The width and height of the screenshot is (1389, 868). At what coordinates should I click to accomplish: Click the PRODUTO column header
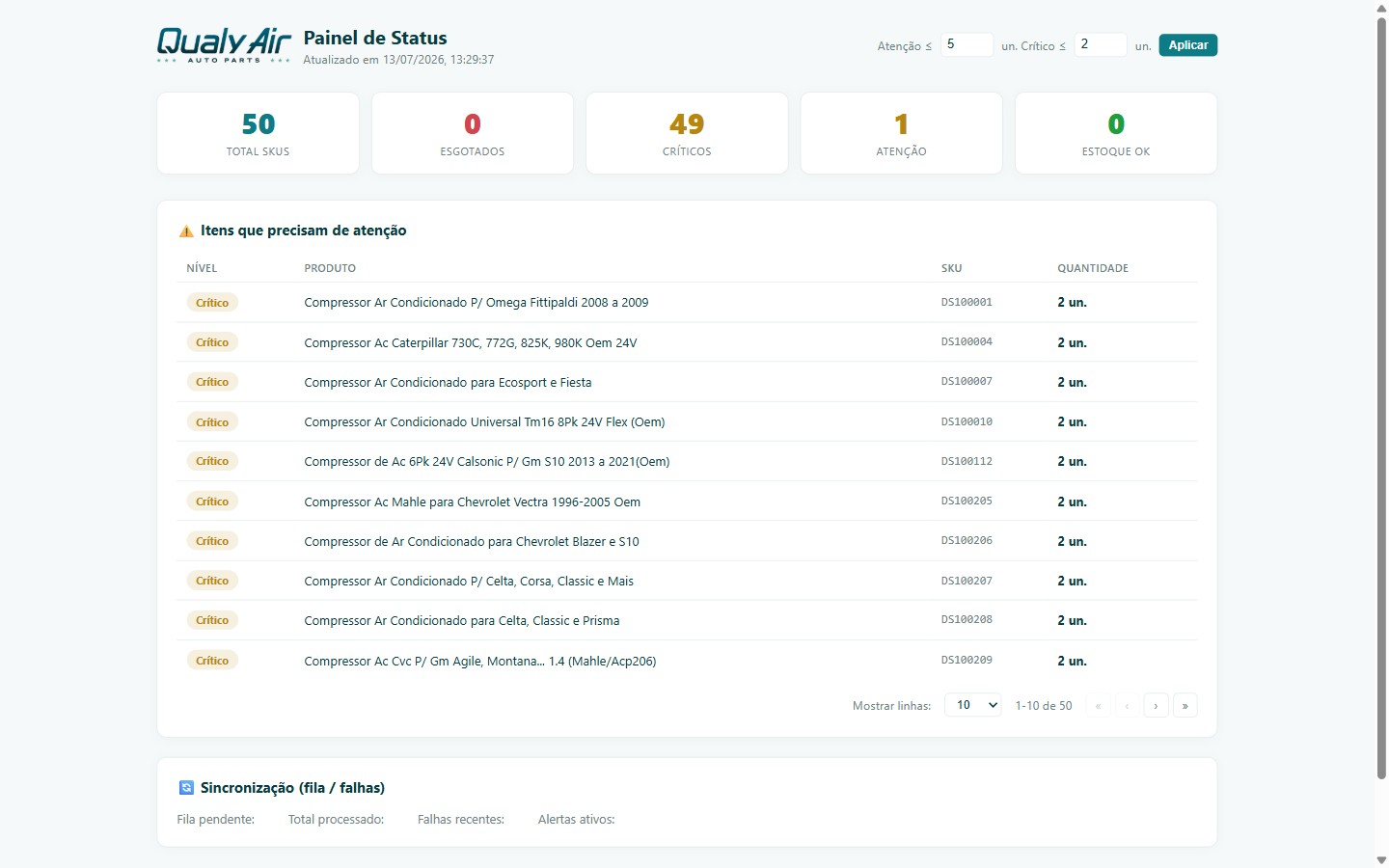330,268
